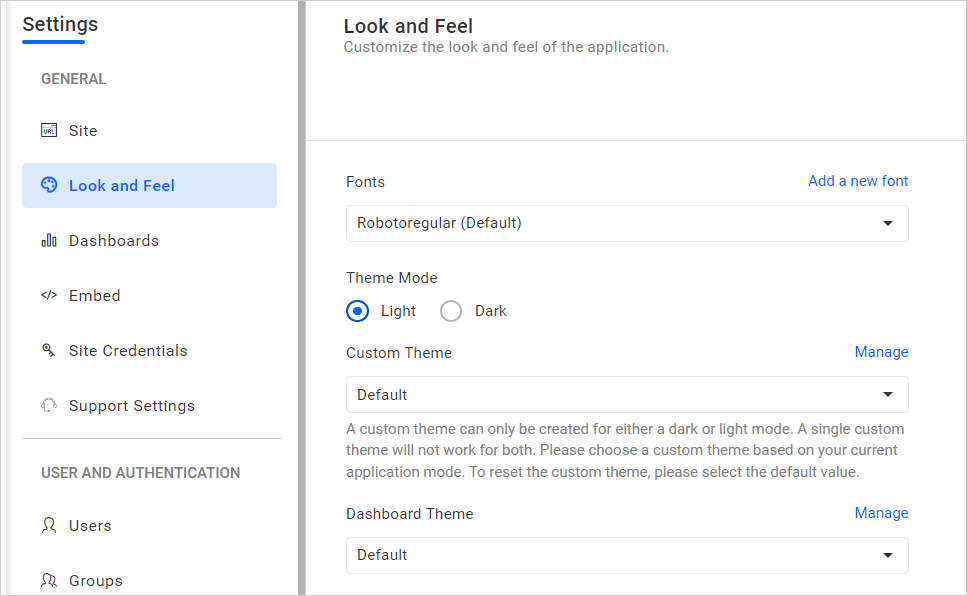Open the Dashboard Theme dropdown

tap(627, 555)
